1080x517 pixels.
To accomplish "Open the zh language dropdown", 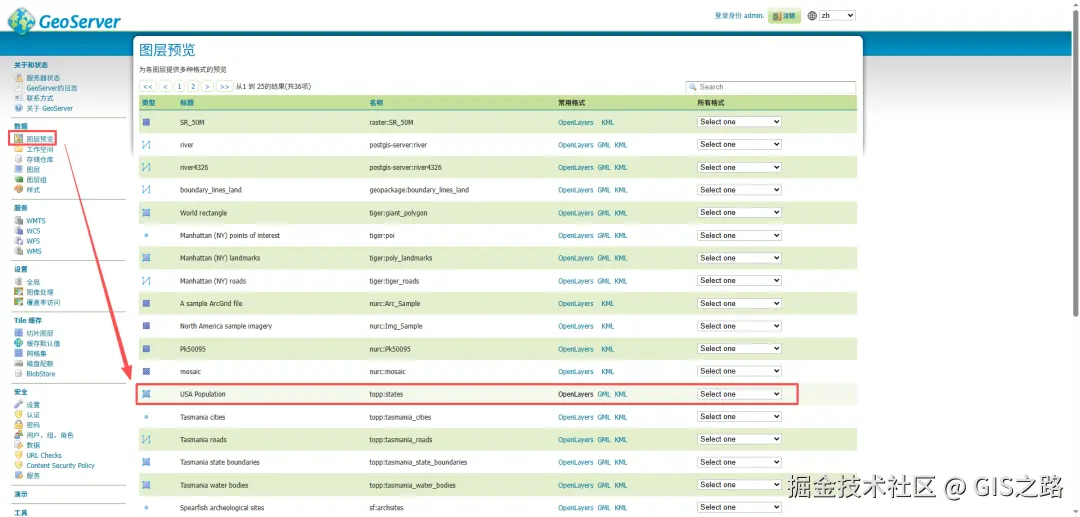I will coord(837,15).
